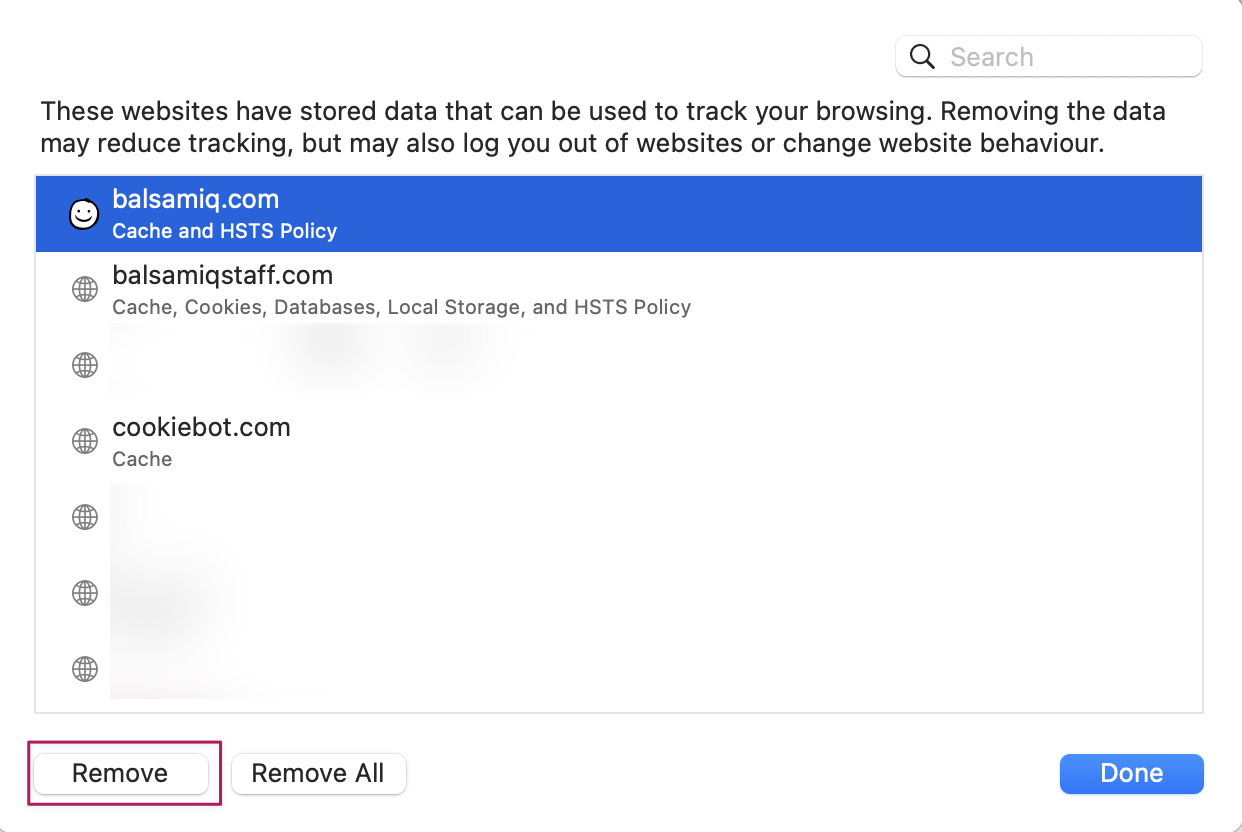Screen dimensions: 1242x832
Task: Focus the Search input field
Action: point(1070,57)
